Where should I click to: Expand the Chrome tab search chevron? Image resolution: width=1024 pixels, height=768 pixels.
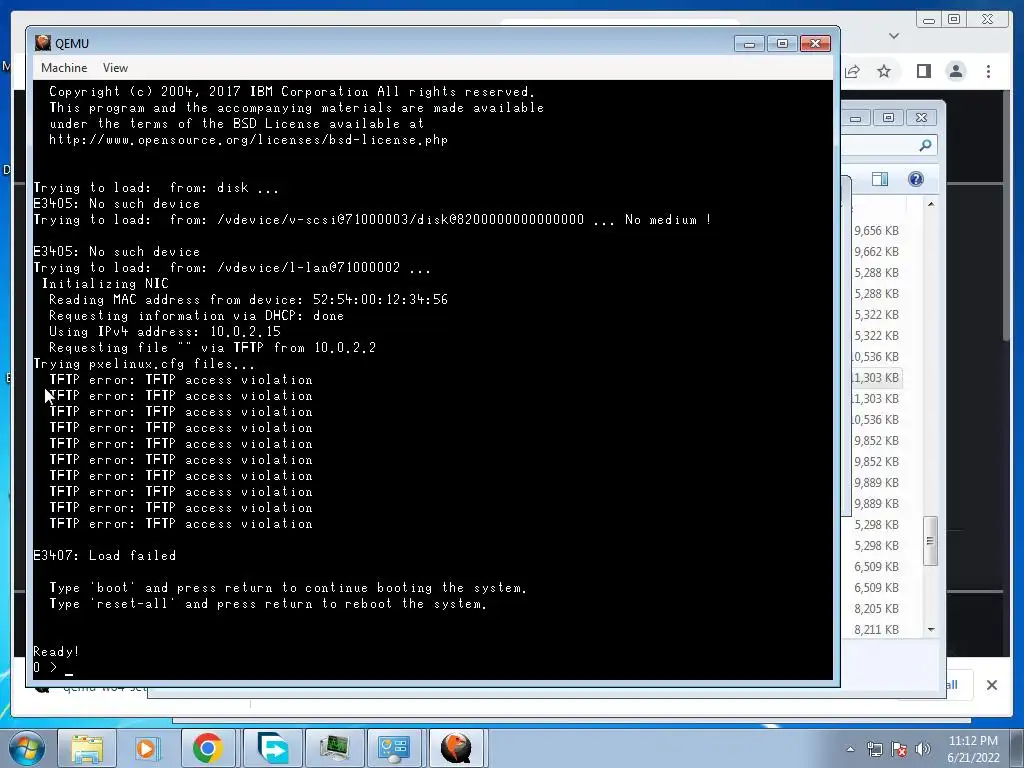pyautogui.click(x=894, y=36)
